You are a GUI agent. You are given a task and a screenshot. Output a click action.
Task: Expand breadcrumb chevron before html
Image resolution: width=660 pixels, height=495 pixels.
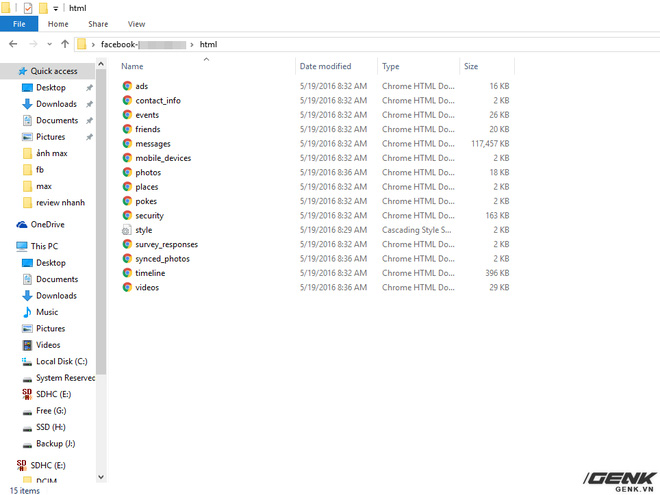[192, 44]
